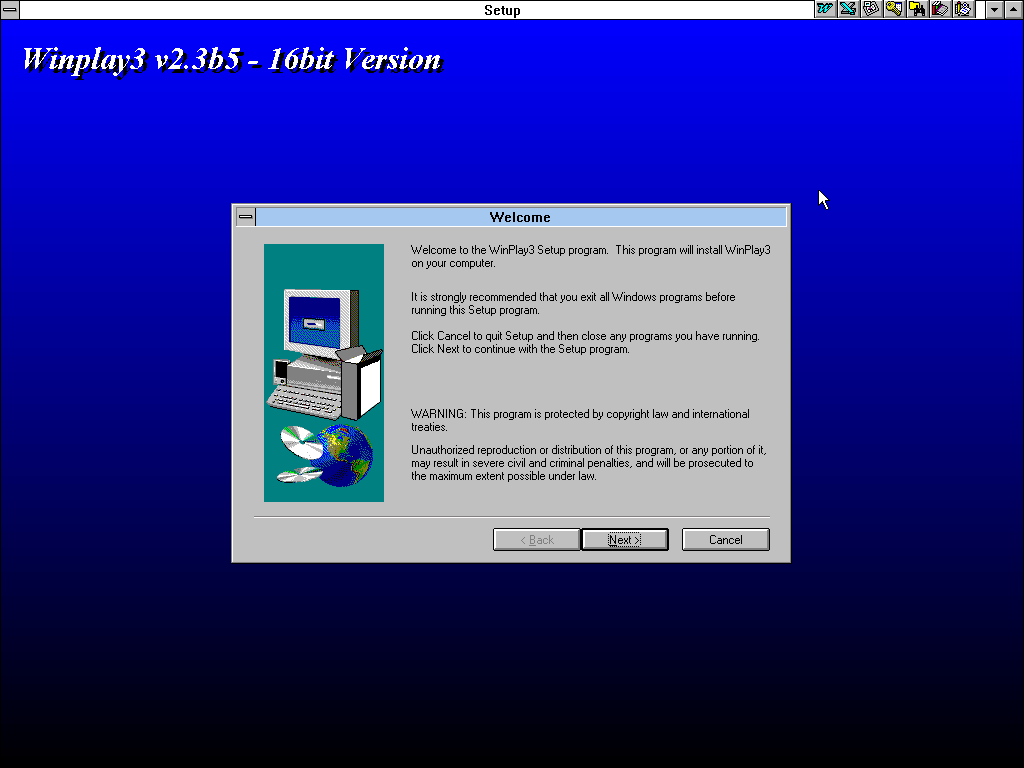This screenshot has width=1024, height=768.
Task: Open the folder-with-binoculars Find File icon
Action: (917, 9)
